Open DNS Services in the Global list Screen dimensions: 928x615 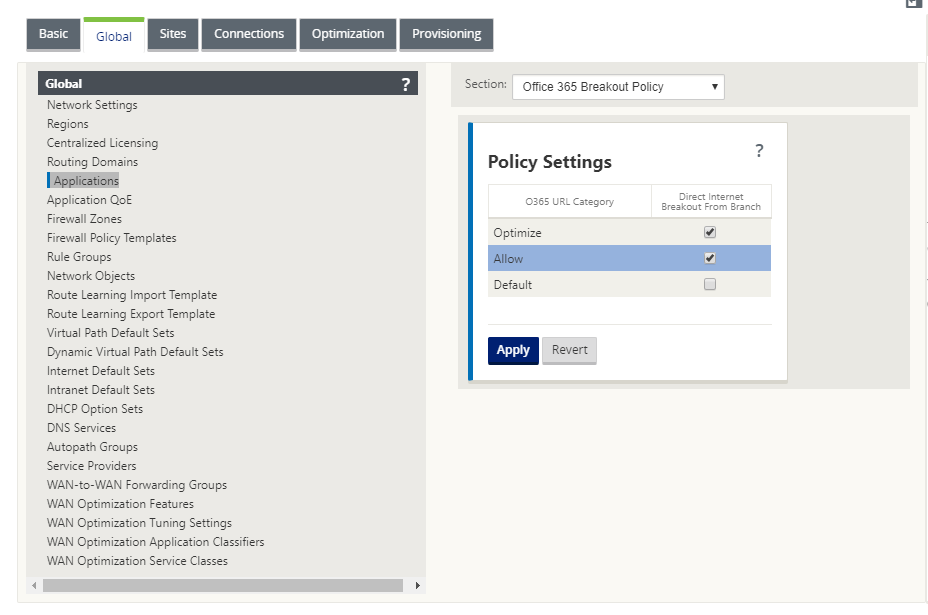[x=82, y=428]
